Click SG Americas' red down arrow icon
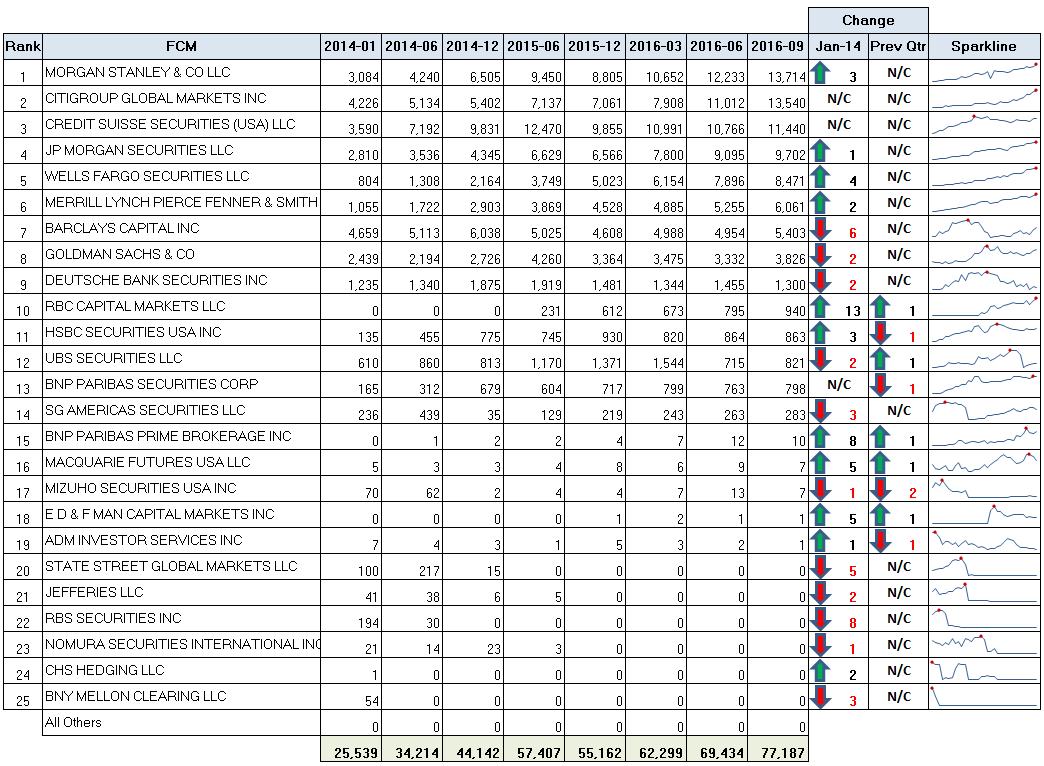The image size is (1044, 766). [820, 410]
